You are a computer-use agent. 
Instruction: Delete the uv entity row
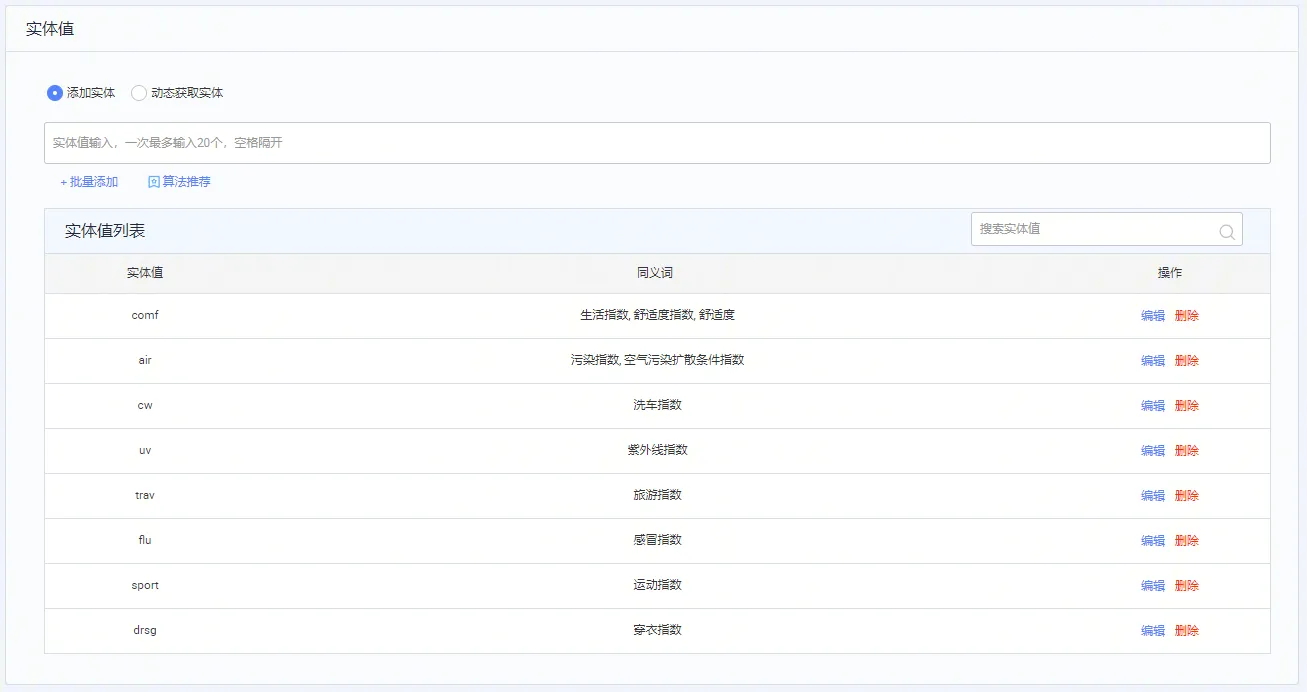click(1186, 451)
